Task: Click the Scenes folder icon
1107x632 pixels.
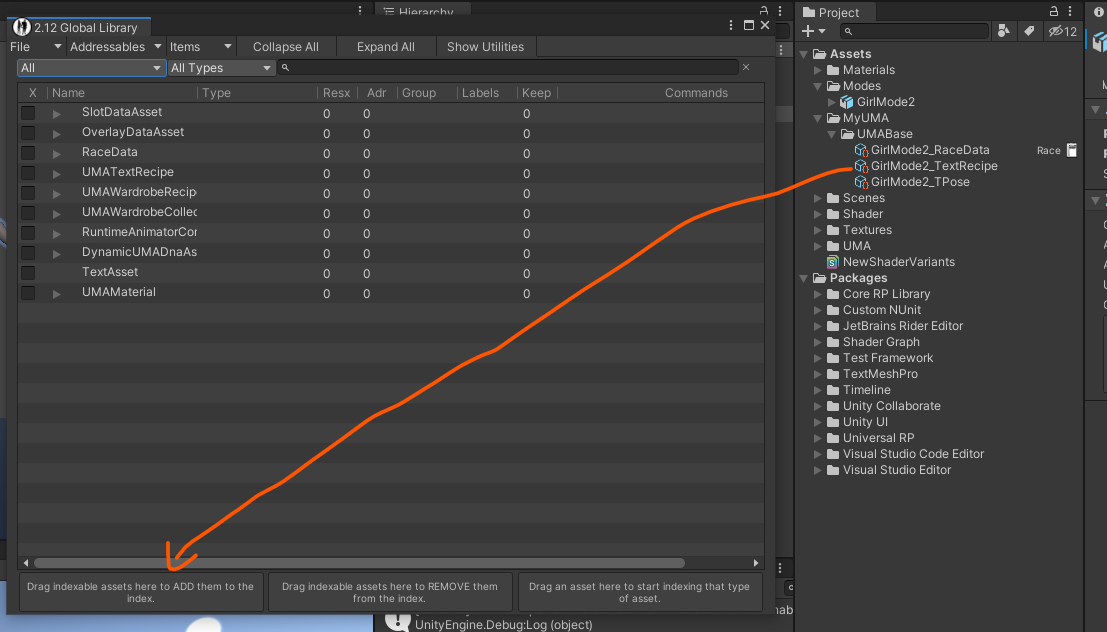Action: click(x=833, y=198)
